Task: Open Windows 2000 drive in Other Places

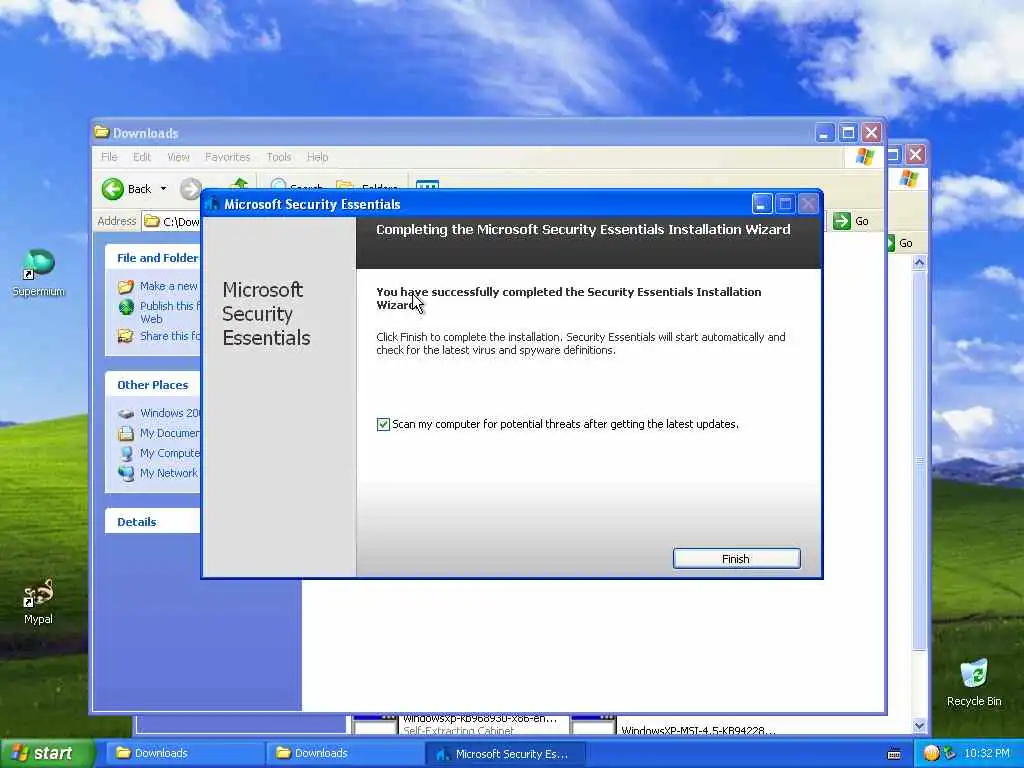Action: 170,413
